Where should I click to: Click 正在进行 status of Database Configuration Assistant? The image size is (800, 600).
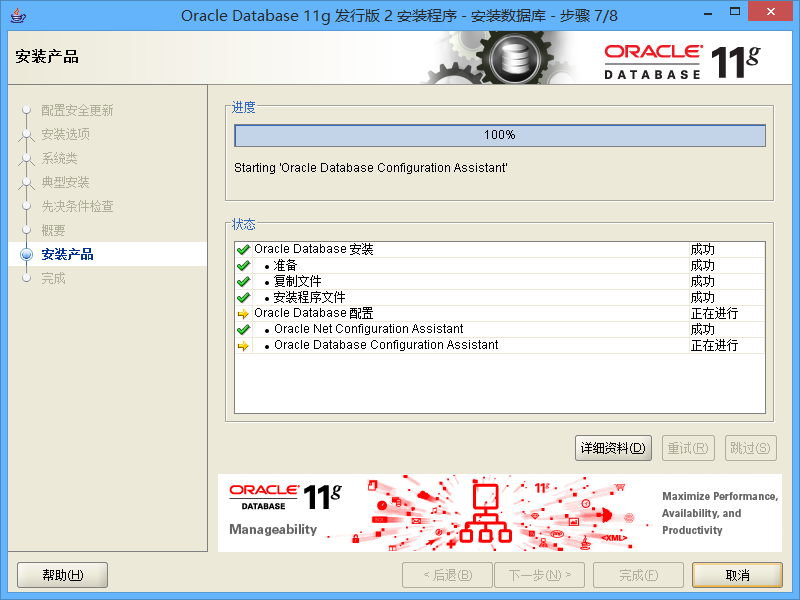(x=714, y=345)
